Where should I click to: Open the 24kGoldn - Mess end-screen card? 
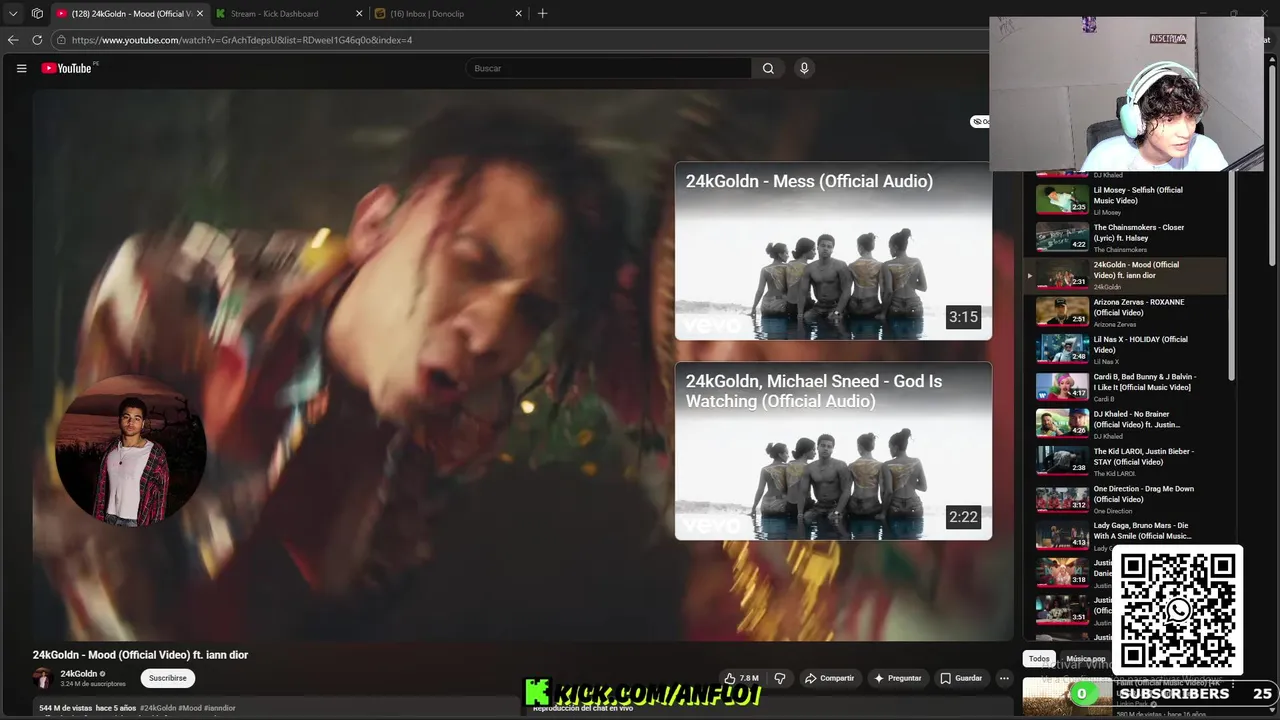click(833, 251)
